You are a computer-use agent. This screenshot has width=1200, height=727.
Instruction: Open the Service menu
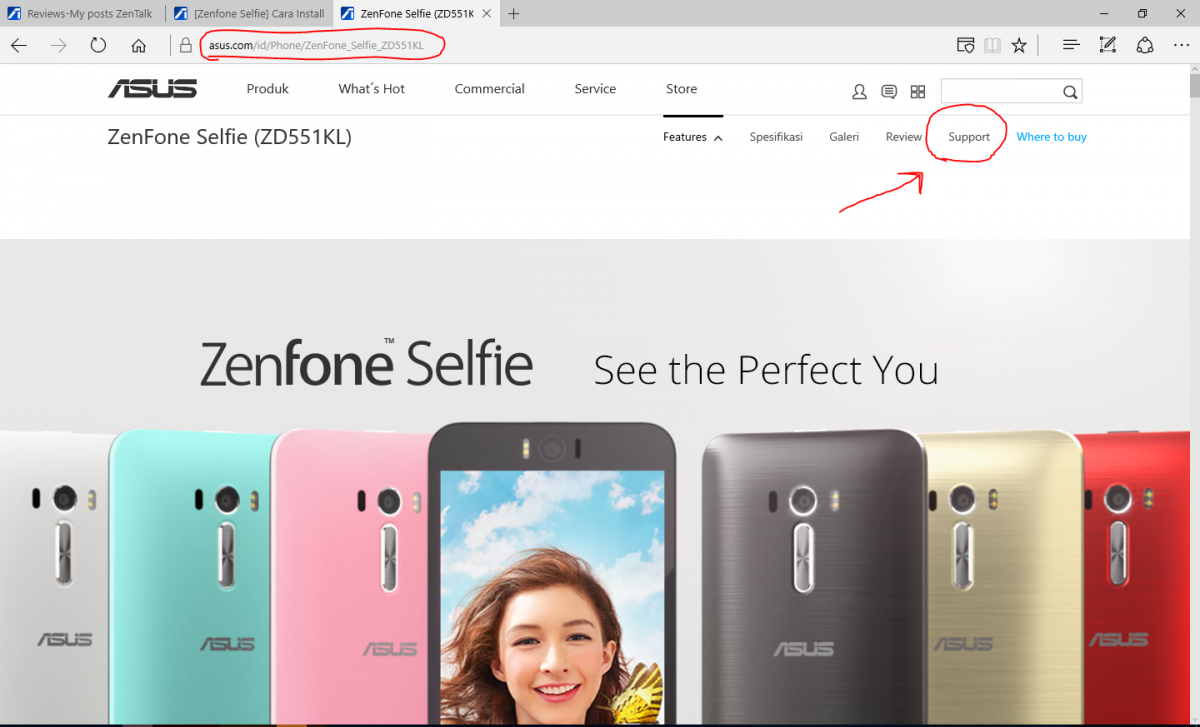tap(595, 89)
